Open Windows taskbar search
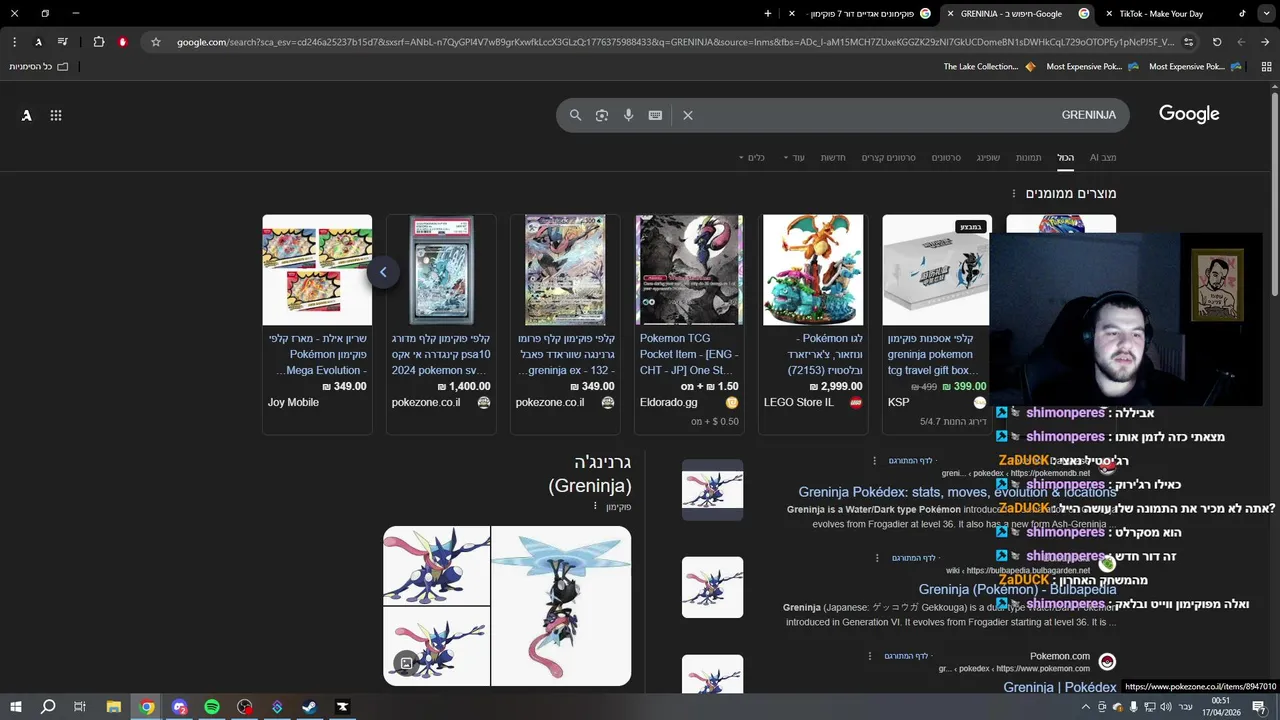The width and height of the screenshot is (1280, 720). point(48,707)
